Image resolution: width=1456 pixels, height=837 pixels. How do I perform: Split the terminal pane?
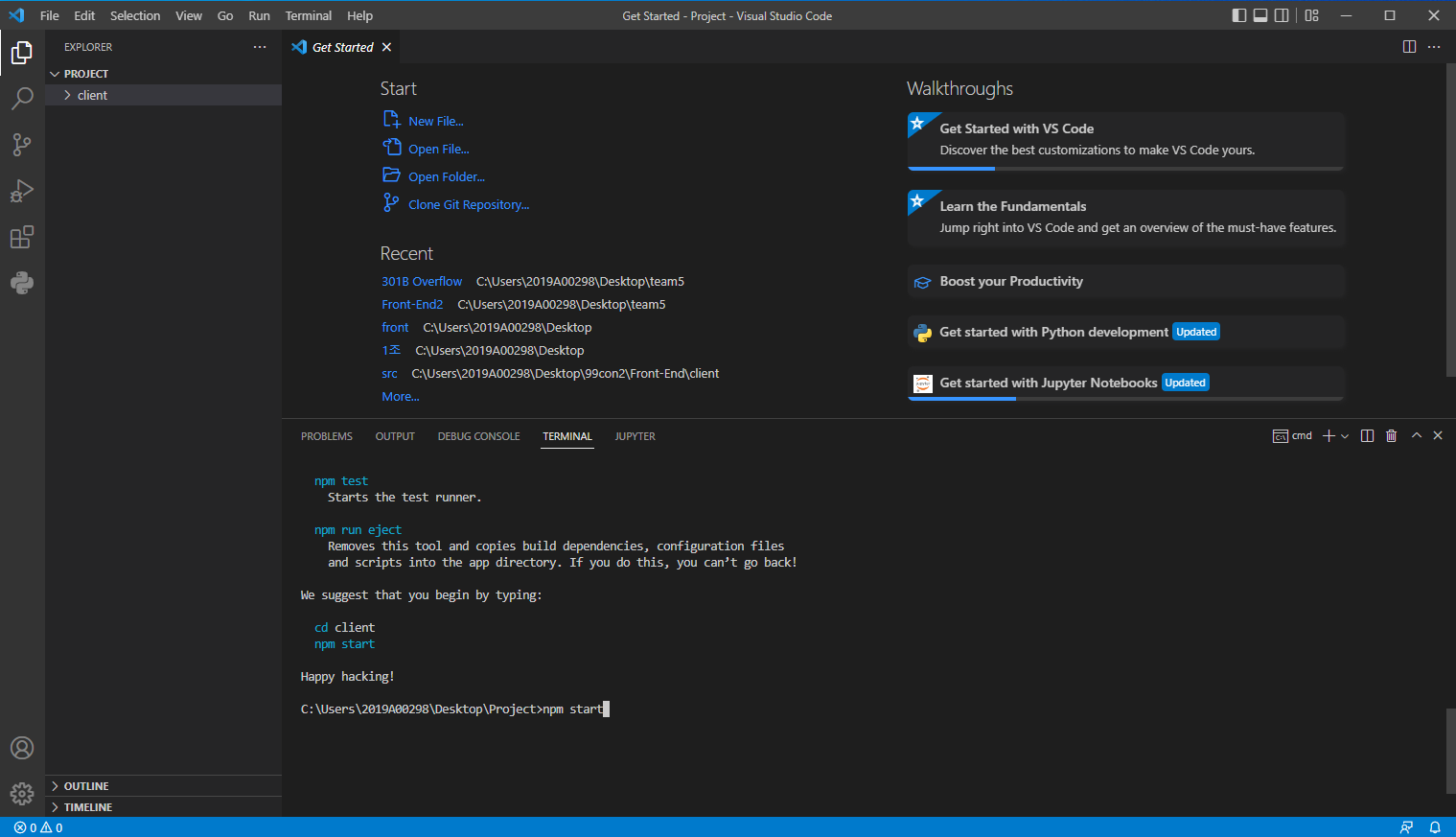click(1367, 436)
